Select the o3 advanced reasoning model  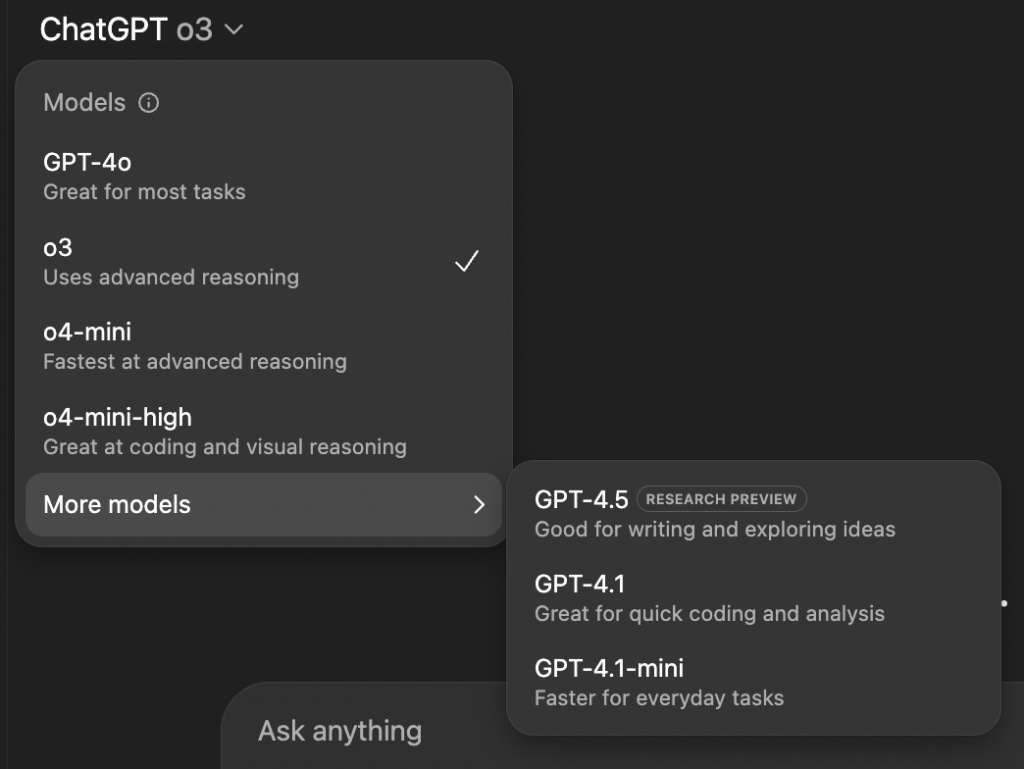pos(264,262)
